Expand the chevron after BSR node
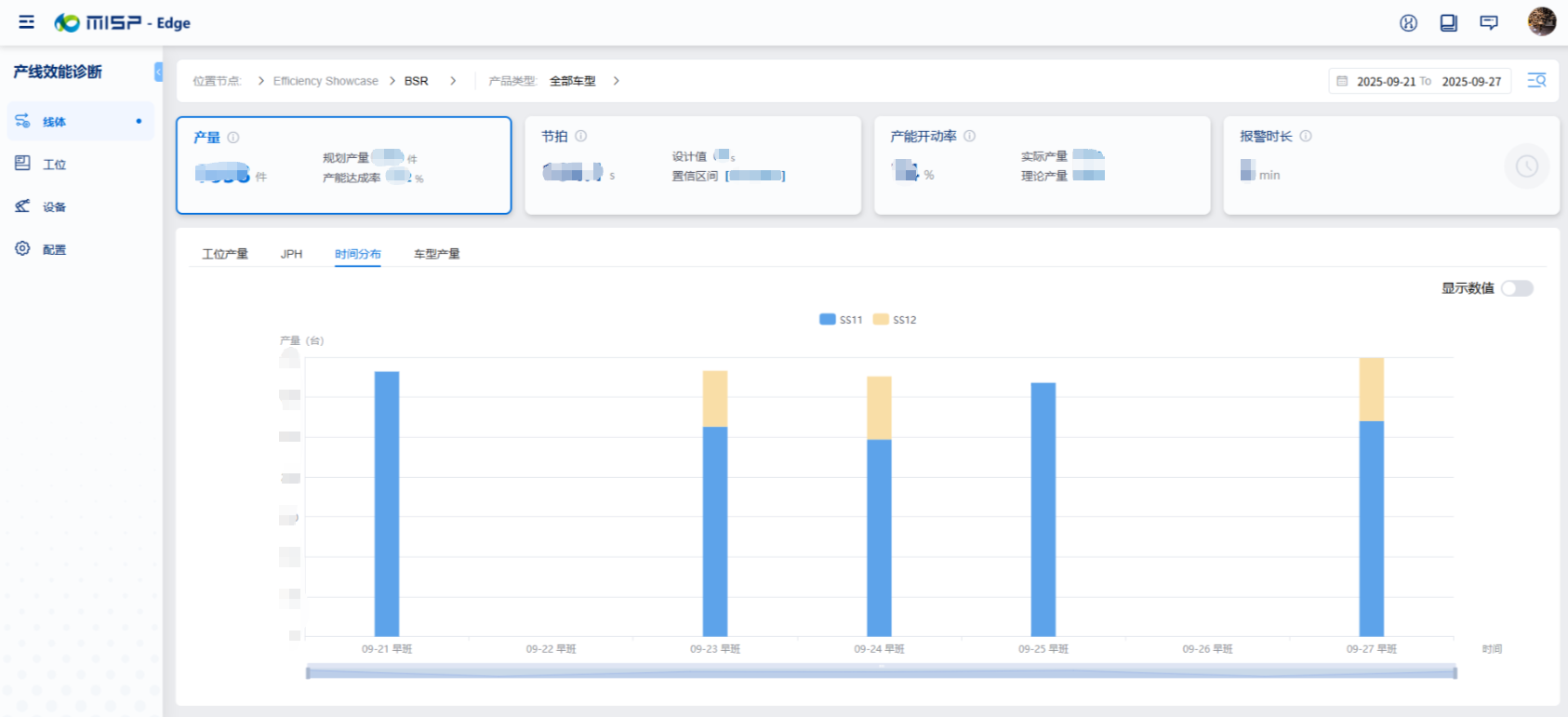 coord(453,81)
